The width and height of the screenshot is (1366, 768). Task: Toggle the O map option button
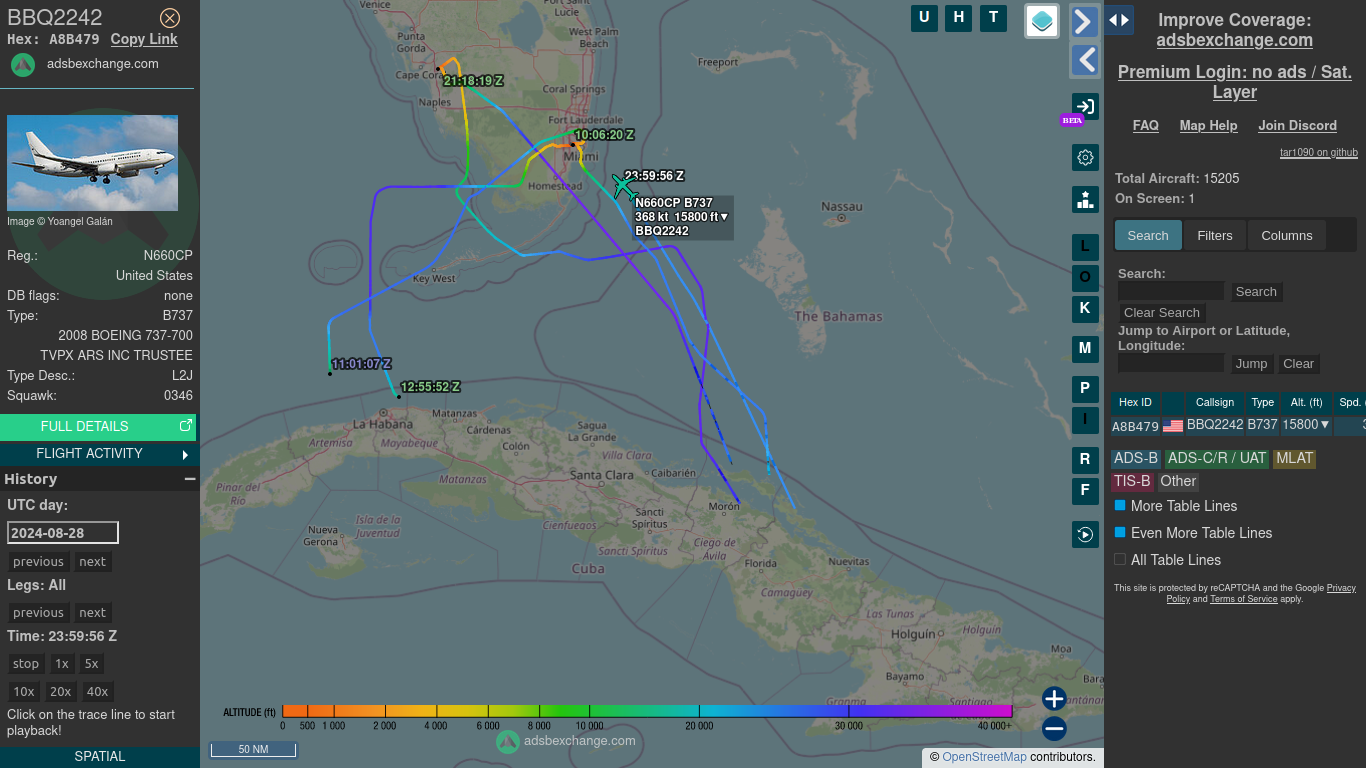tap(1085, 278)
